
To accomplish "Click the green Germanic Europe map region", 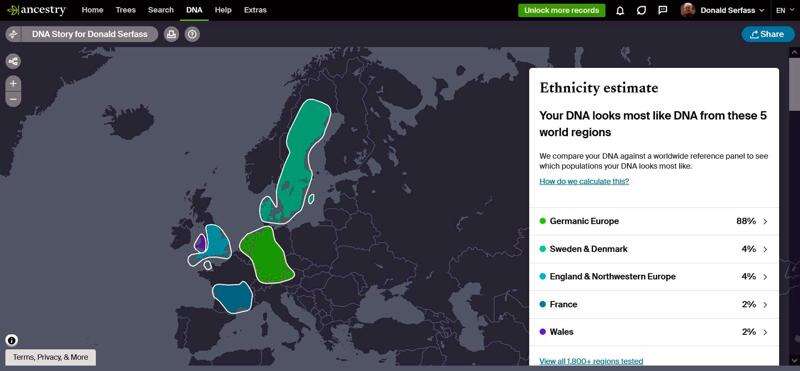I will click(266, 255).
